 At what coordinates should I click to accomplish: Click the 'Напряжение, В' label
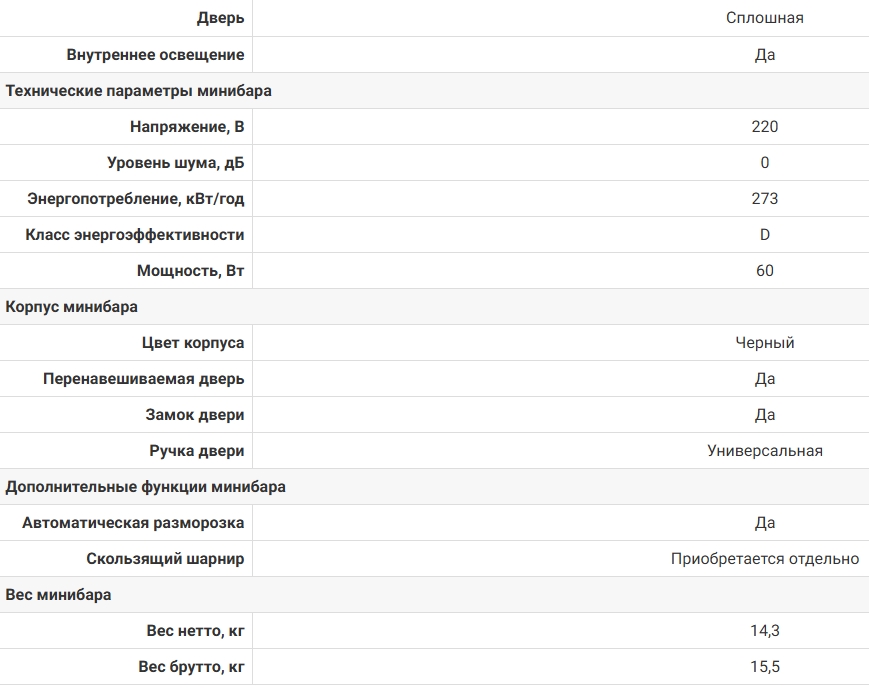187,127
